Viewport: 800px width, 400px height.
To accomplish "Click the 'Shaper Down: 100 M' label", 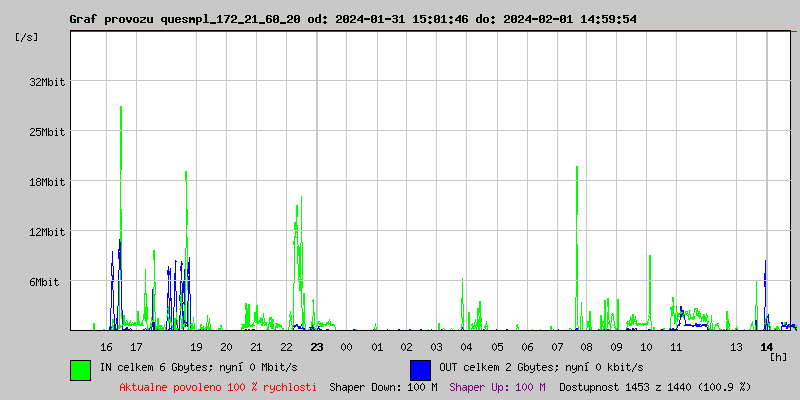I will (383, 386).
